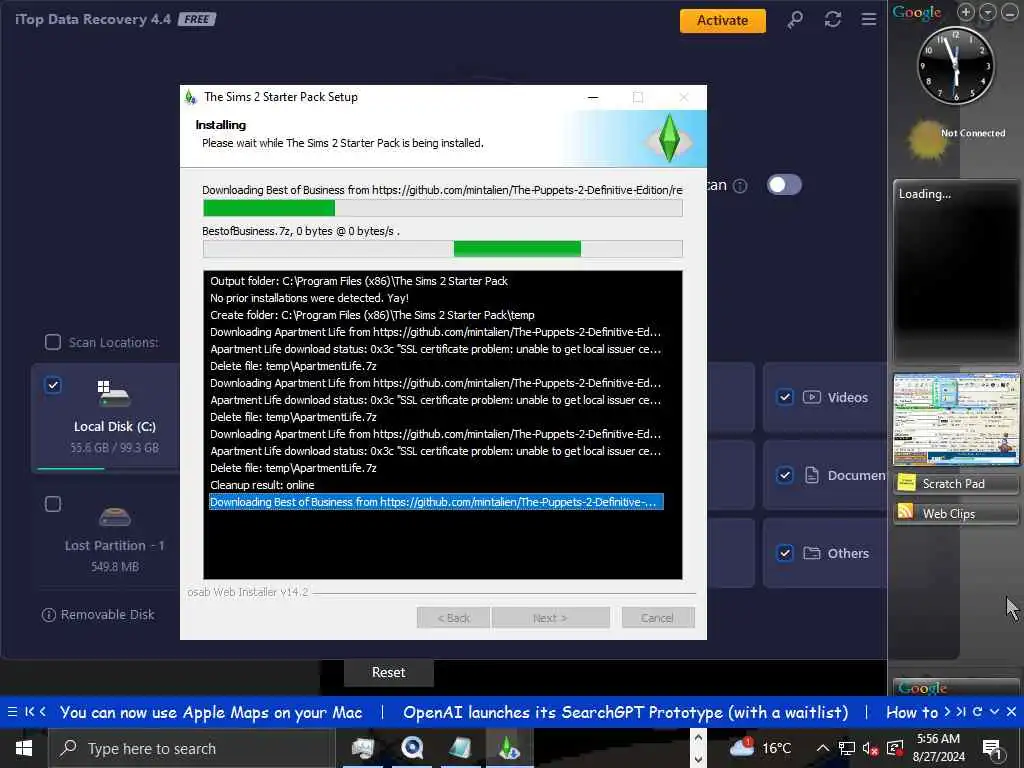Viewport: 1024px width, 768px height.
Task: Click the Others folder icon
Action: tap(812, 553)
